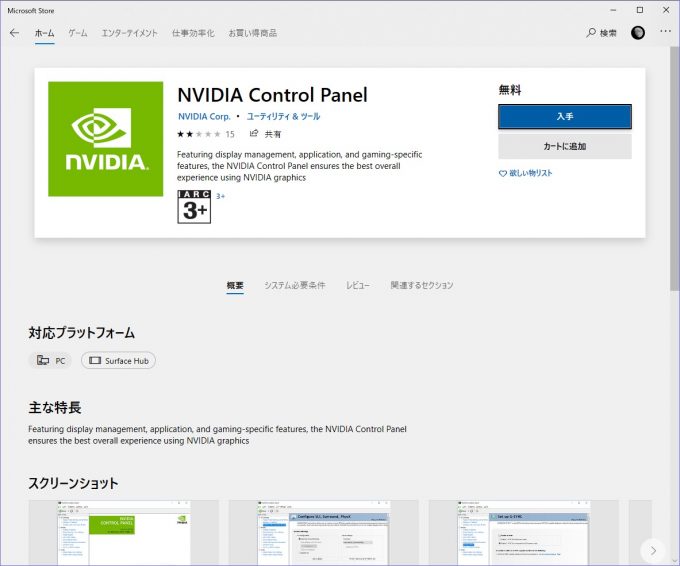Select the お買い得商品 tab
This screenshot has height=566, width=680.
252,33
